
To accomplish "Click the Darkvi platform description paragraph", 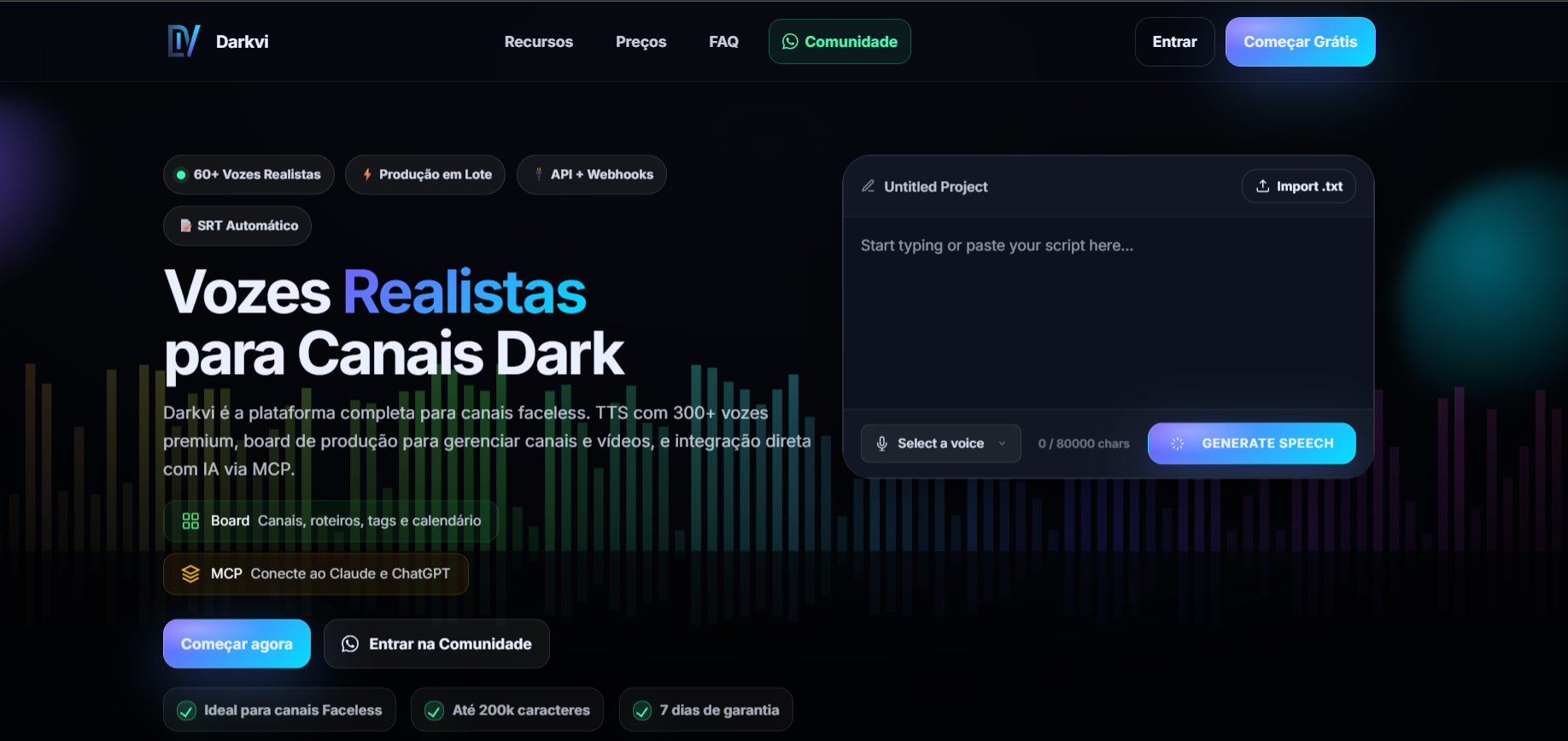I will [487, 441].
